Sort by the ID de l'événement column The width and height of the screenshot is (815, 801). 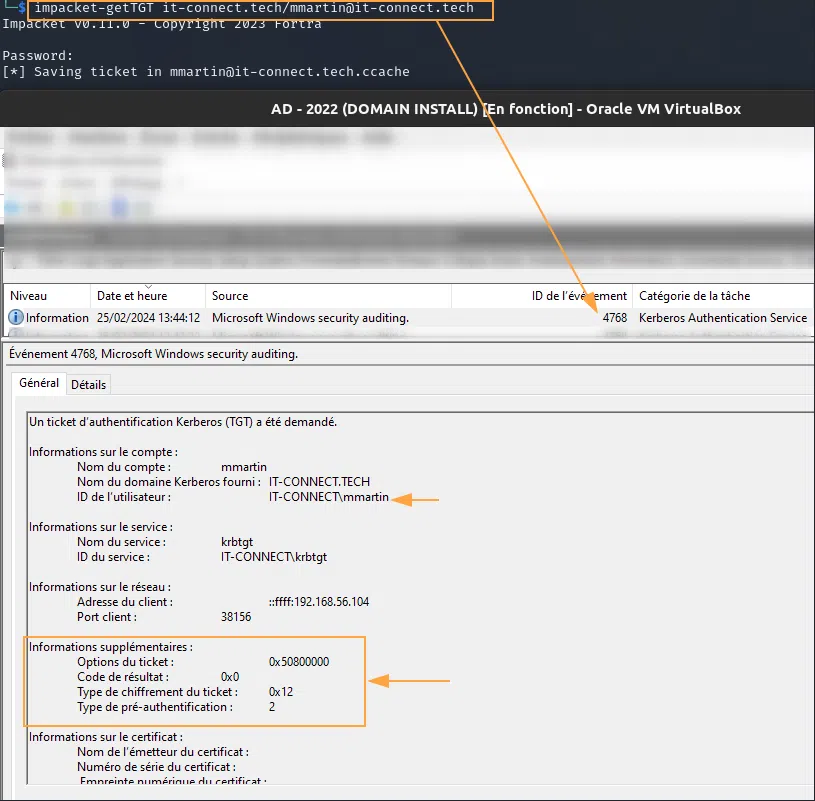[579, 296]
